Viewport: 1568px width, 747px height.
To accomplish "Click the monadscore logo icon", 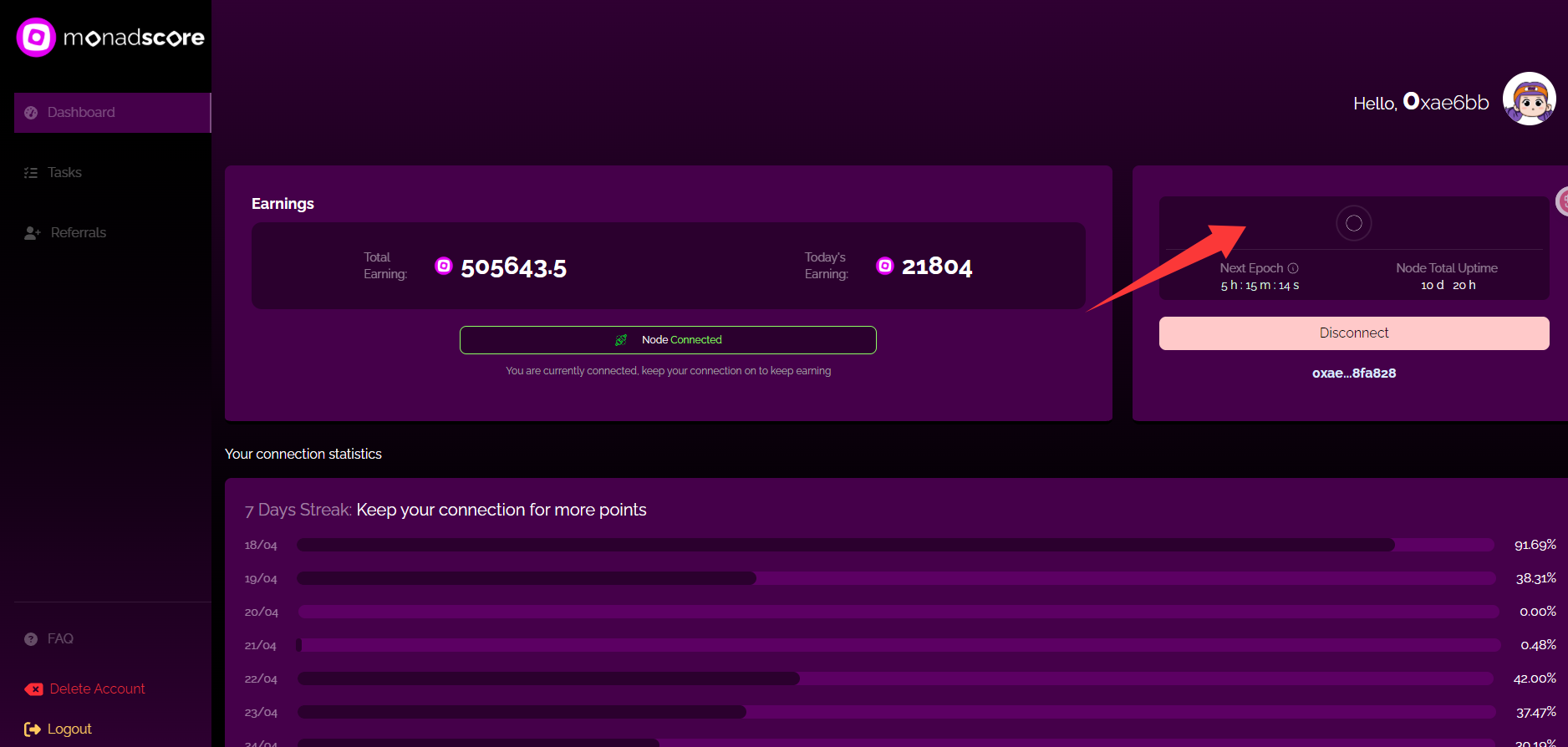I will pos(36,38).
